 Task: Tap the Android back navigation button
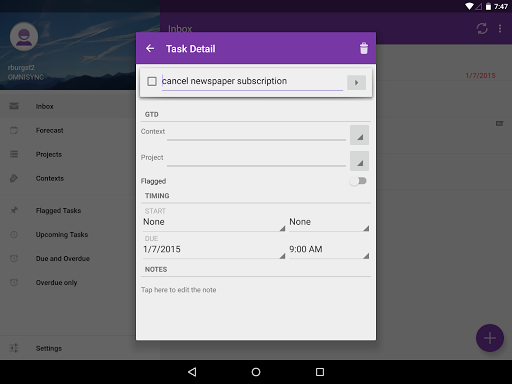pyautogui.click(x=192, y=372)
